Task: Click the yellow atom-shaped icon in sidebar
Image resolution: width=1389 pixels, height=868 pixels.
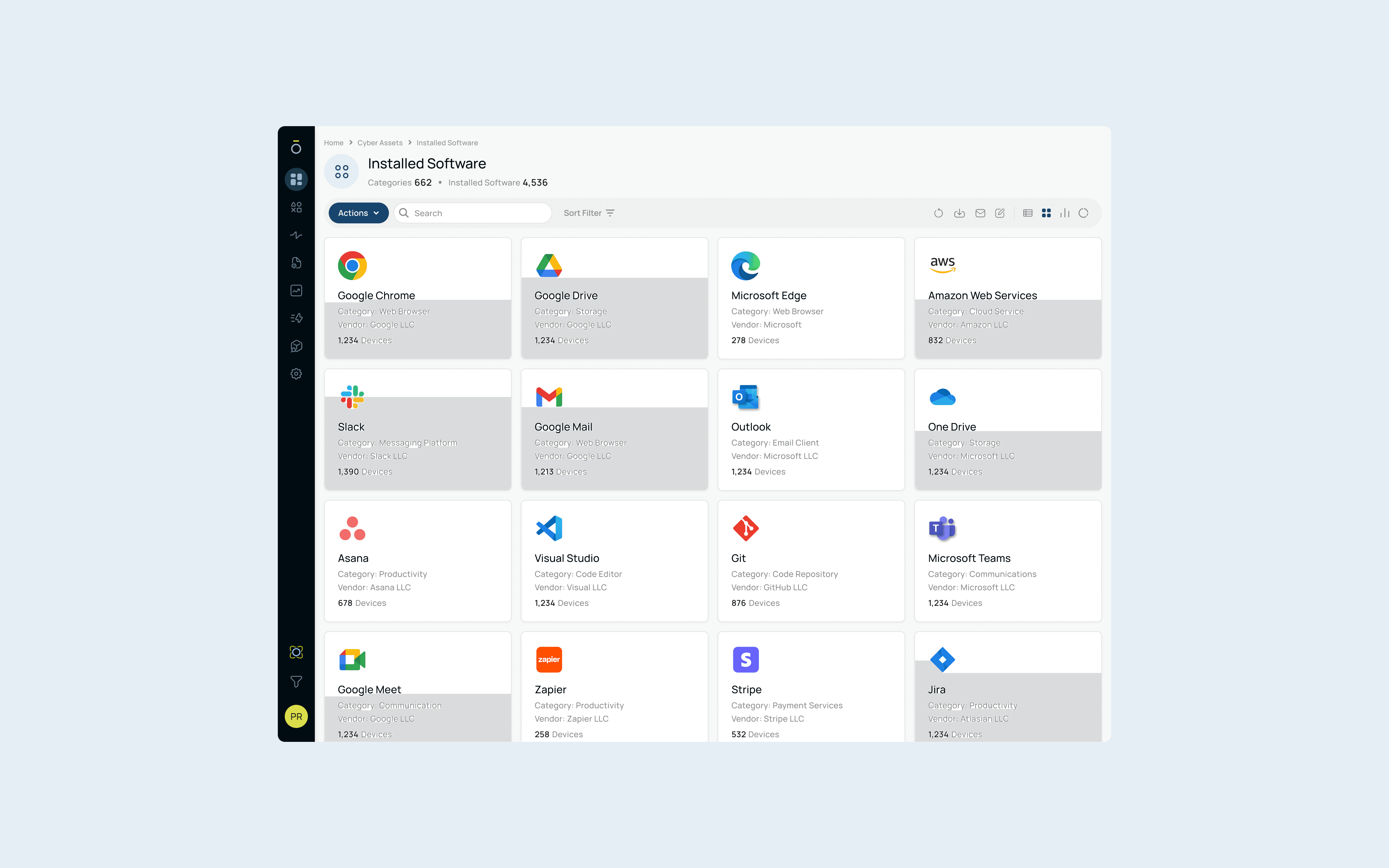Action: tap(296, 652)
